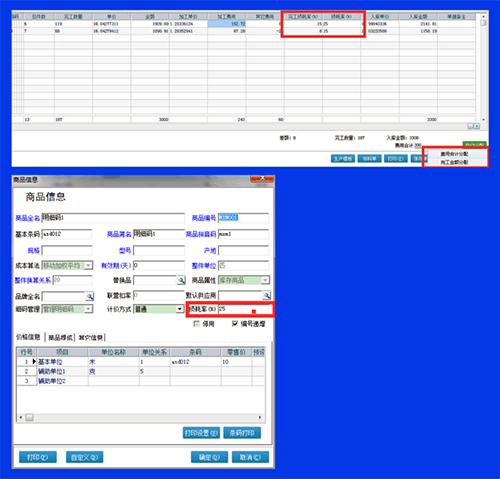The width and height of the screenshot is (500, 479).
Task: Choose 完工金额分配 in popup menu
Action: click(454, 162)
